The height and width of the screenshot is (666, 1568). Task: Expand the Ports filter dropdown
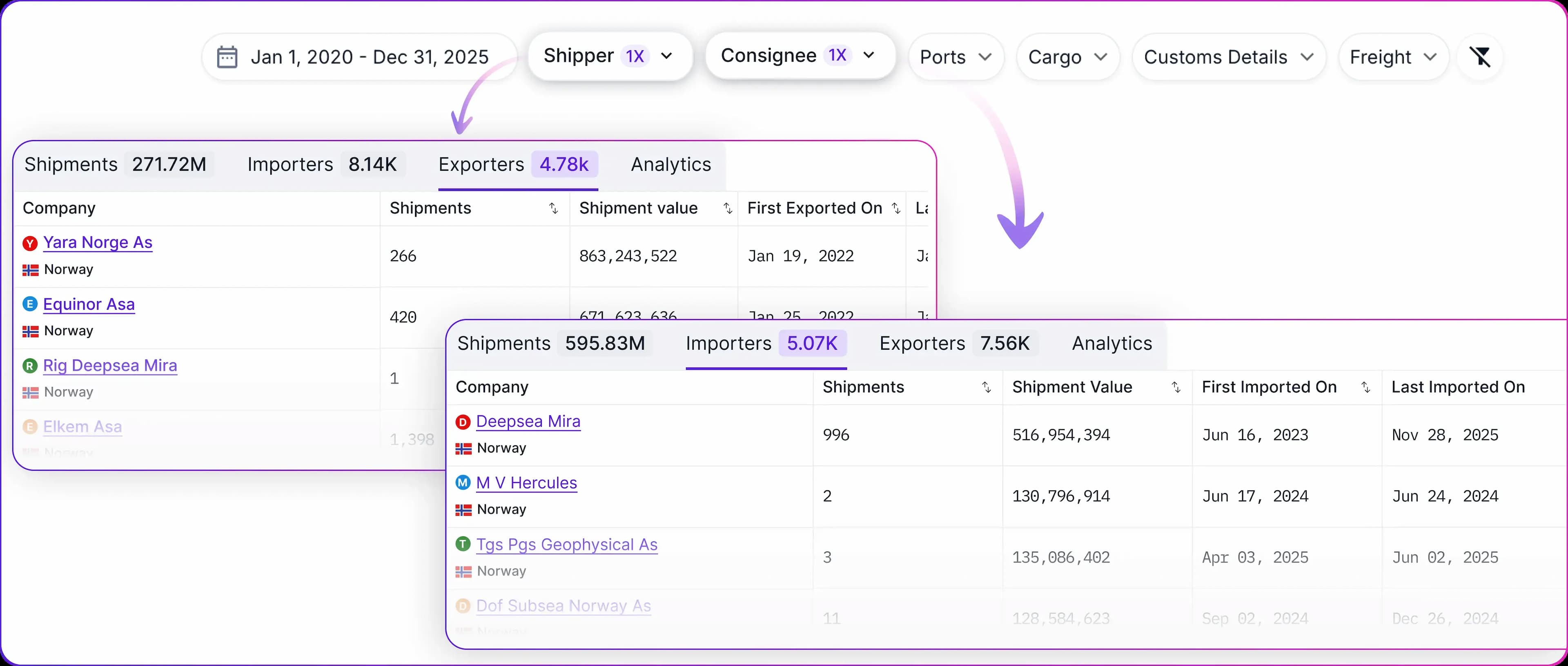(x=955, y=57)
